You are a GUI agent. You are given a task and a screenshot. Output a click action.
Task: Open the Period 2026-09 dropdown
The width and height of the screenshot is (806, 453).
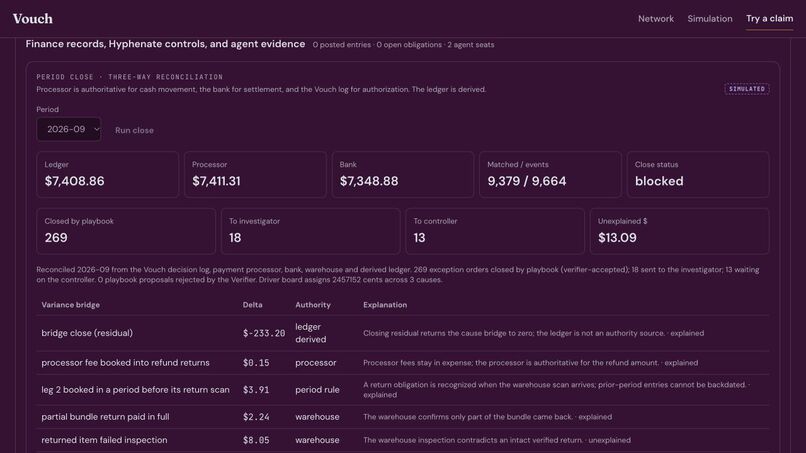point(68,129)
